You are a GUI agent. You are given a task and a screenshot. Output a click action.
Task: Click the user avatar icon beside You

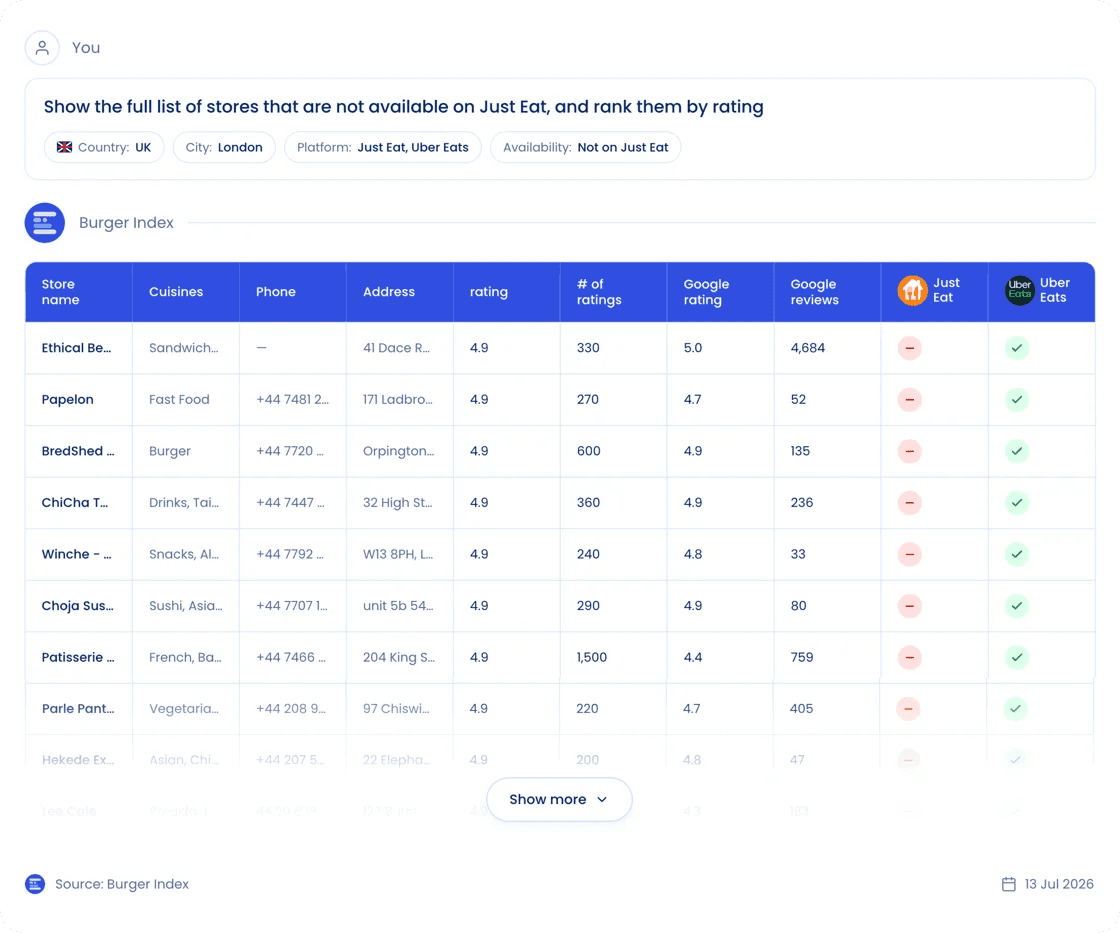click(42, 48)
